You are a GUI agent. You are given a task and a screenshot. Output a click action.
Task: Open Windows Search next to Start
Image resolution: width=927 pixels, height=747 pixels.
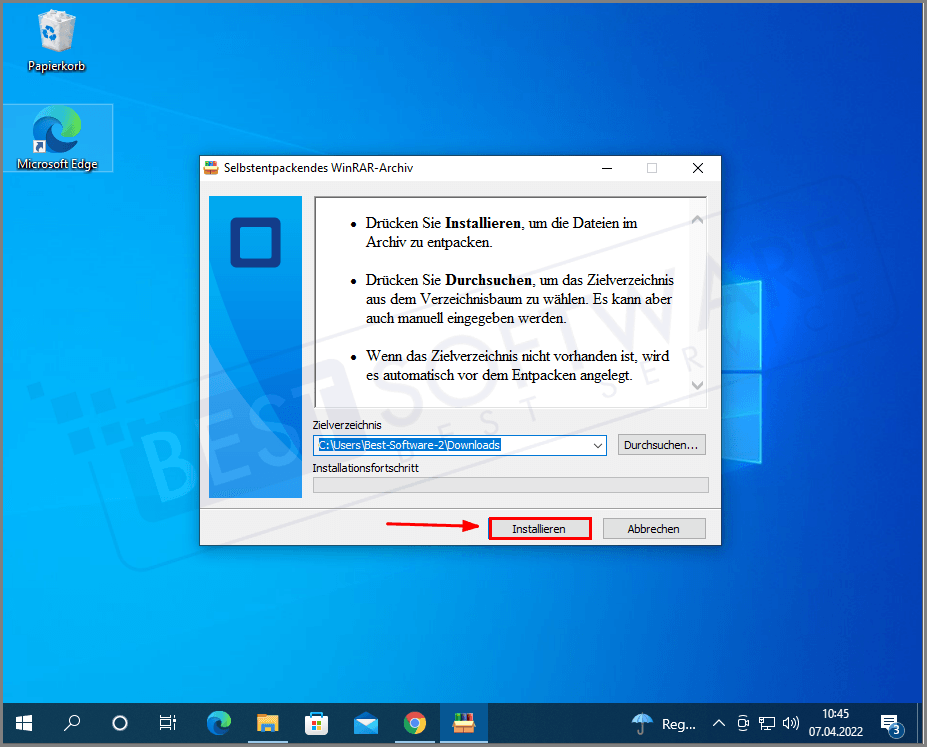[72, 723]
